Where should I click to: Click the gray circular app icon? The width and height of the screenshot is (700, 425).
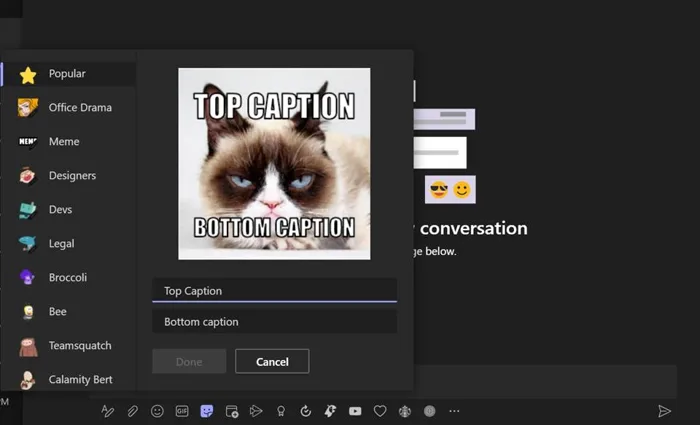coord(429,411)
